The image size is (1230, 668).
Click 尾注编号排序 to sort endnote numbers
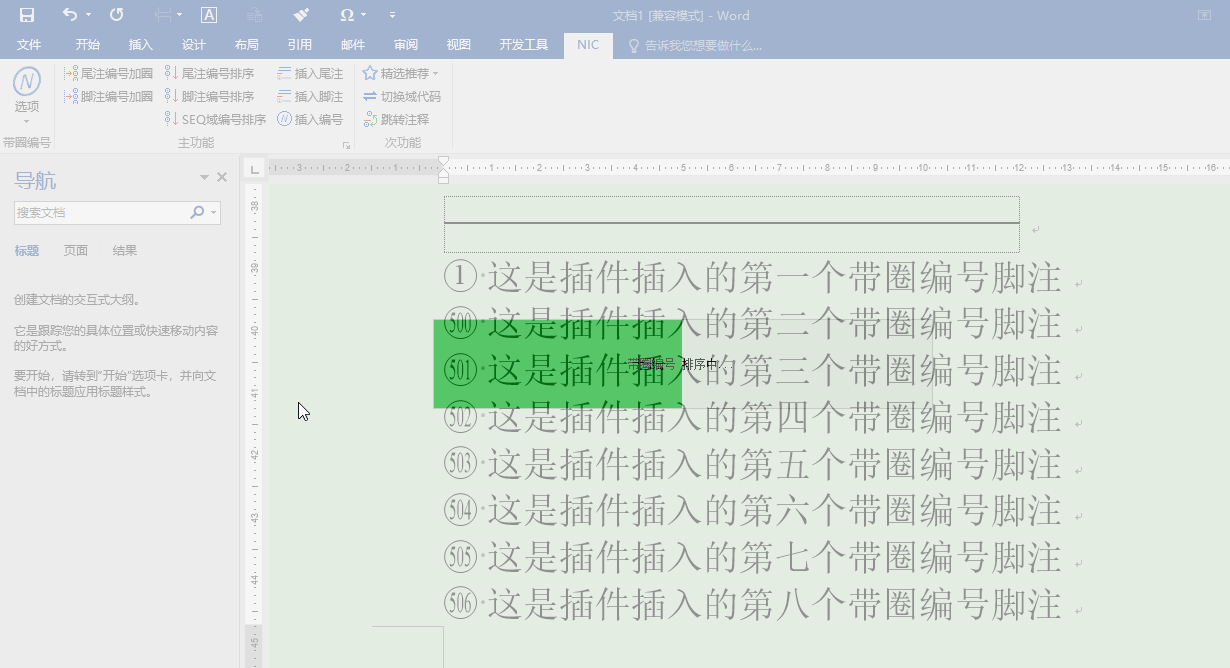(210, 73)
